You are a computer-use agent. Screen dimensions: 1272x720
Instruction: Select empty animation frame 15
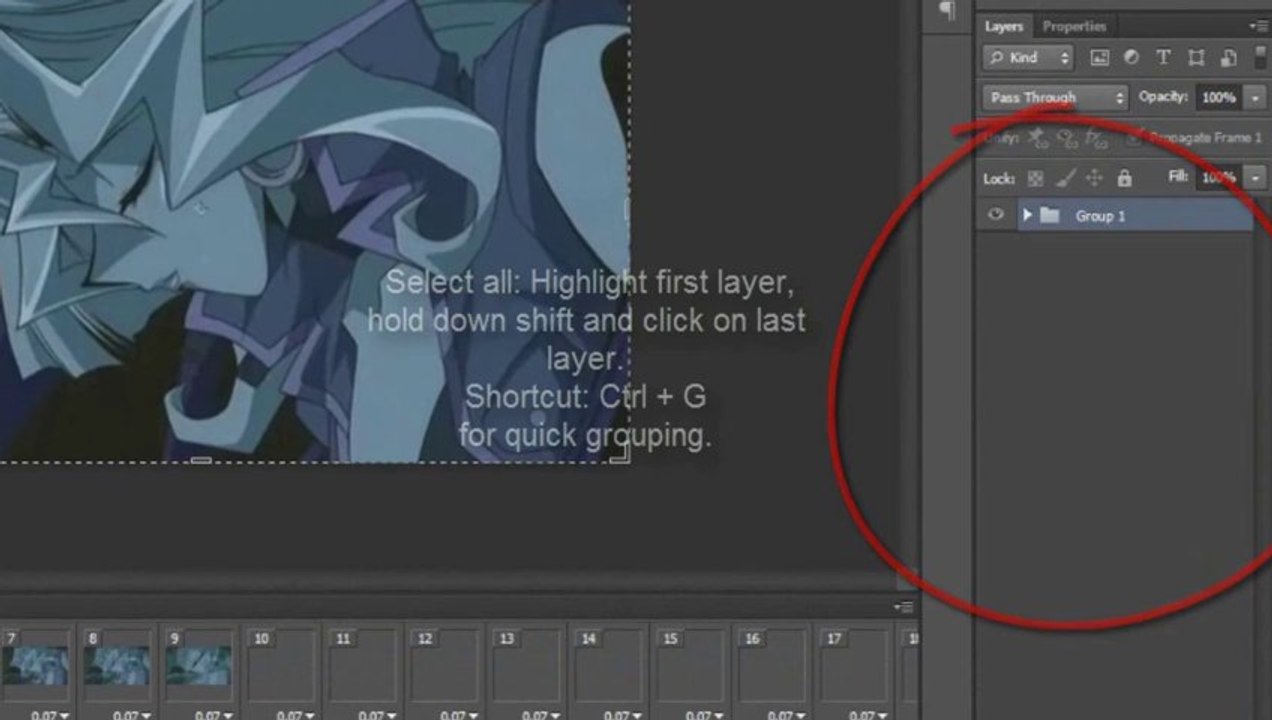click(692, 665)
